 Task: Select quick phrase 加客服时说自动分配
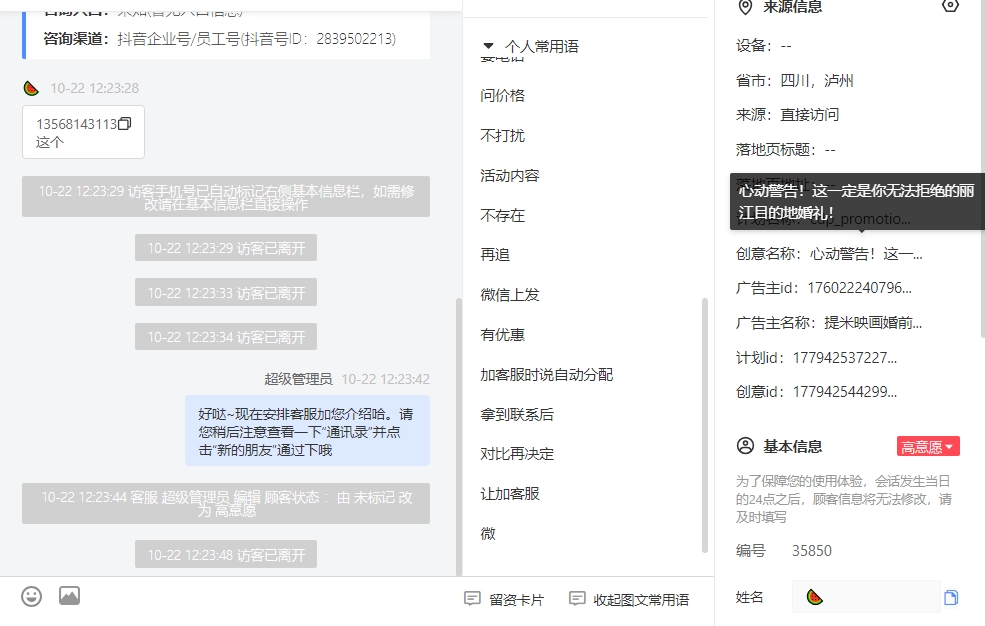(x=547, y=375)
